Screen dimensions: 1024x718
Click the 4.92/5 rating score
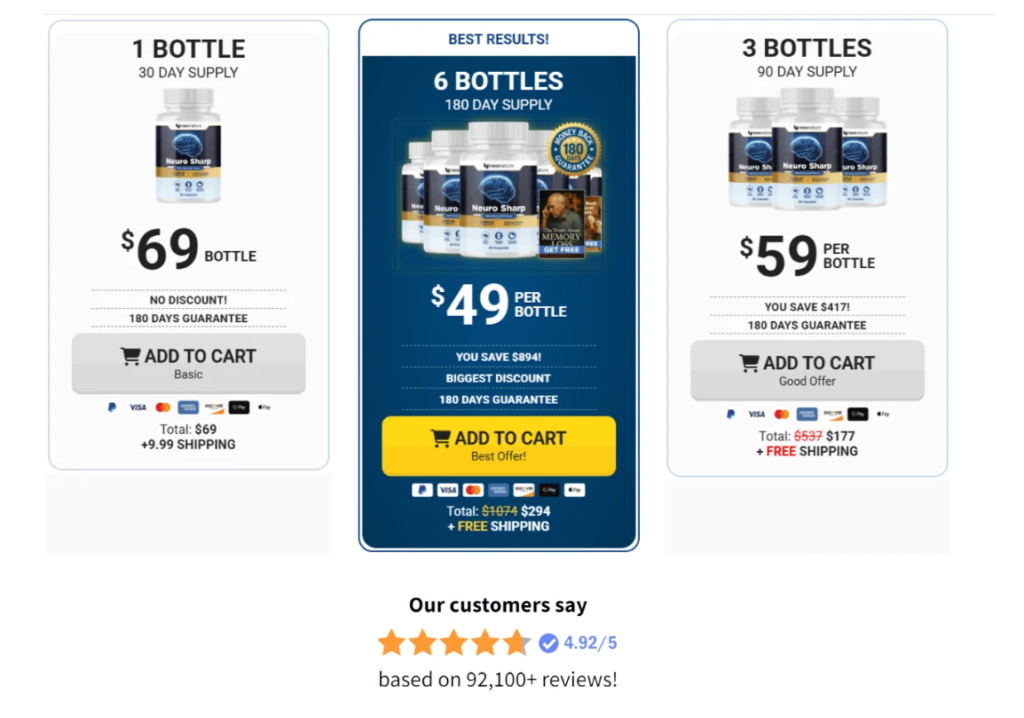point(591,643)
